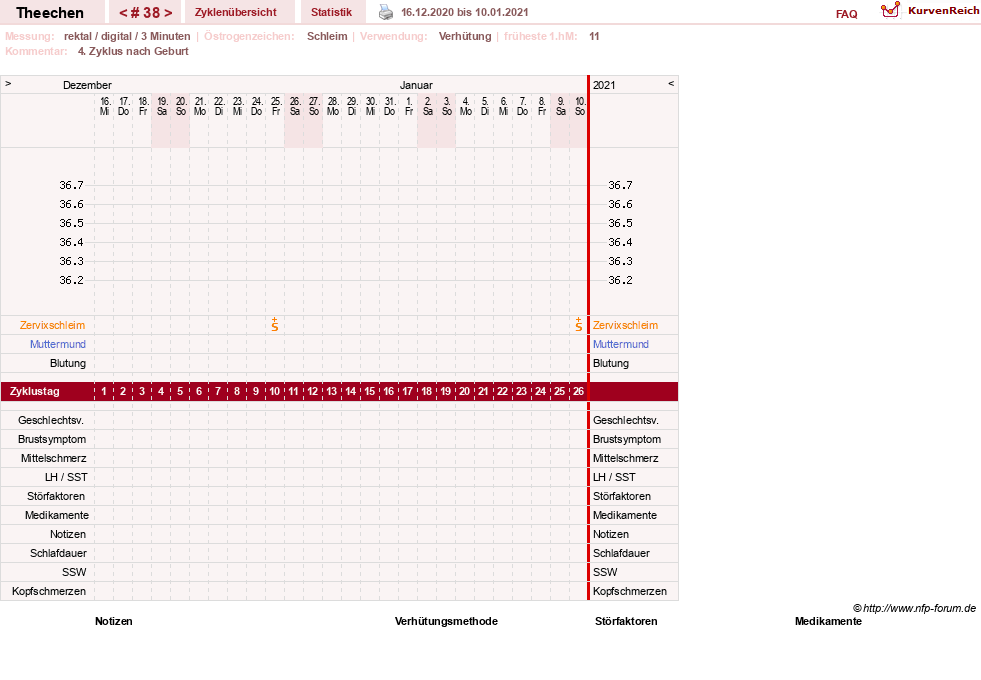Click the Dezember month label
This screenshot has height=680, width=981.
[88, 85]
